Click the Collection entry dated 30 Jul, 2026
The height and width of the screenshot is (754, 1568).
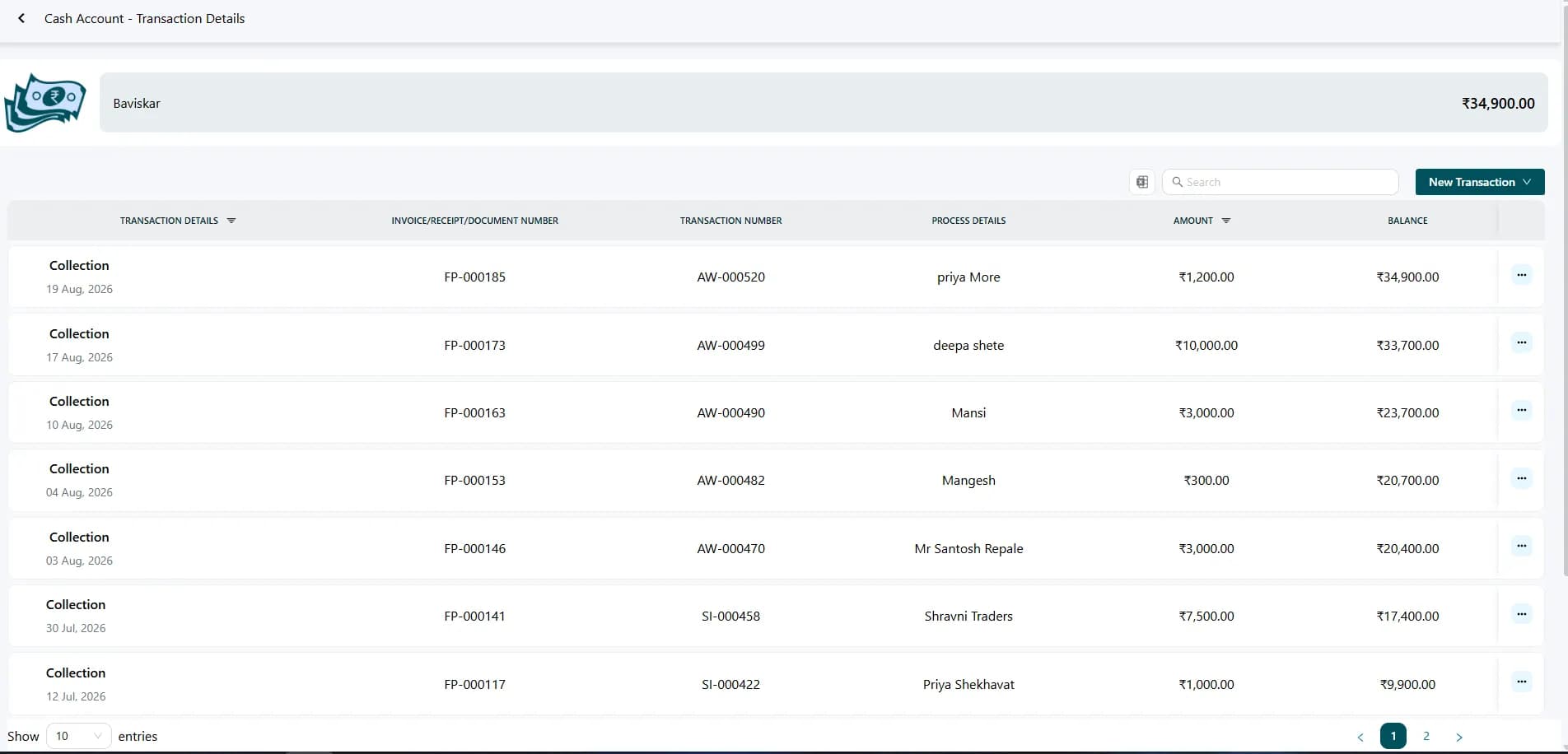pyautogui.click(x=76, y=616)
